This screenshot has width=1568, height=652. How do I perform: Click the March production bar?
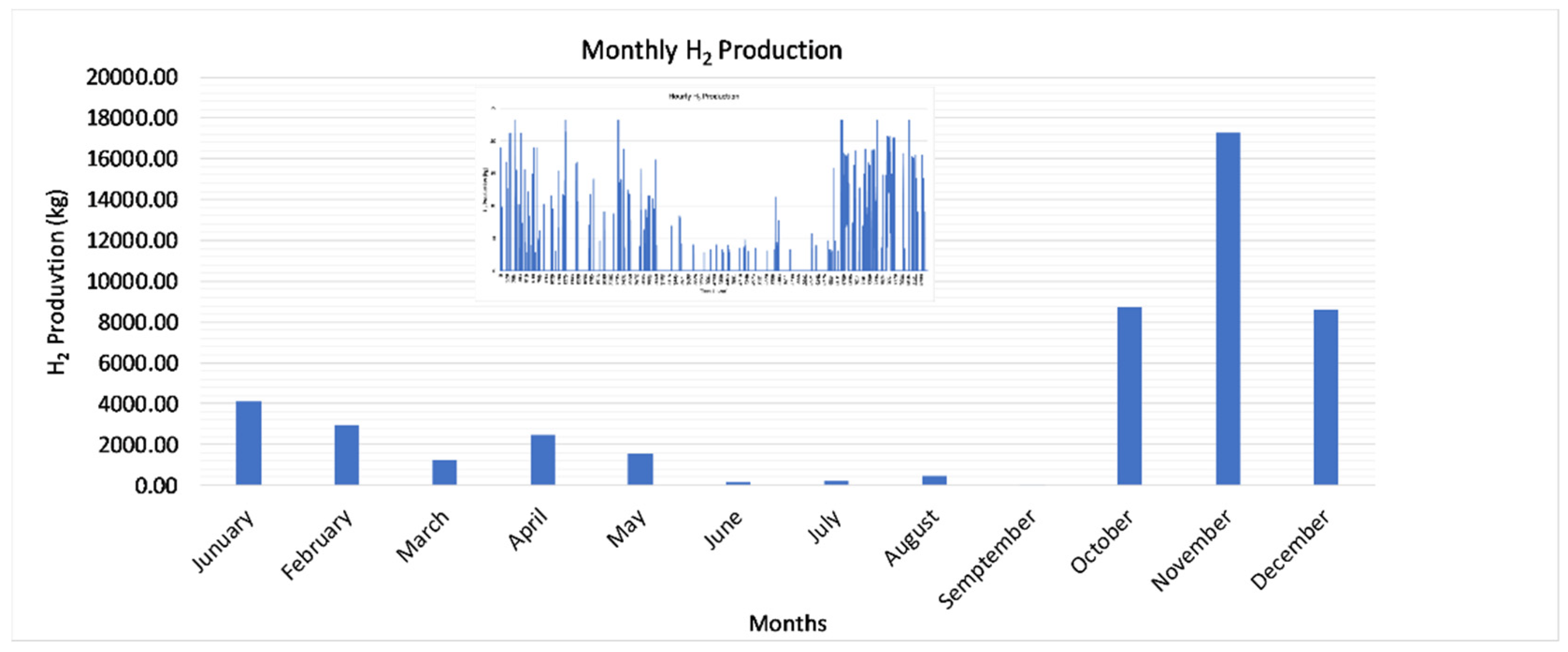pyautogui.click(x=444, y=472)
